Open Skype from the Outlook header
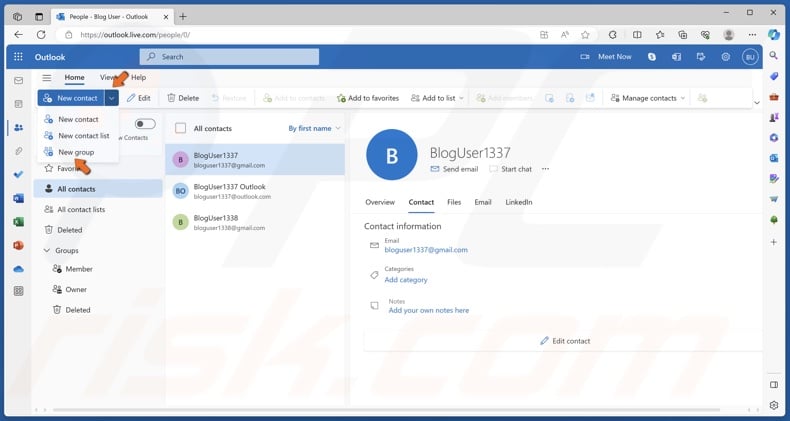This screenshot has height=421, width=790. click(x=652, y=57)
